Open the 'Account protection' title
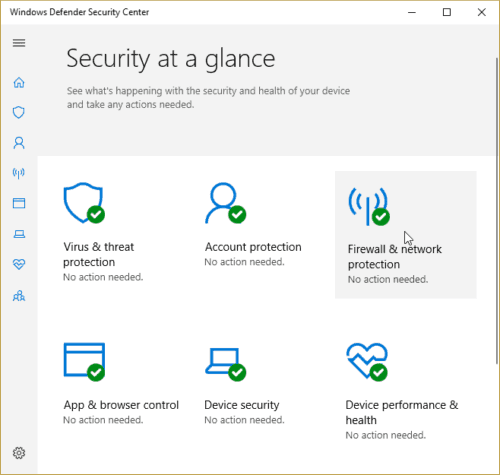Screen dimensions: 500x475 tap(253, 247)
